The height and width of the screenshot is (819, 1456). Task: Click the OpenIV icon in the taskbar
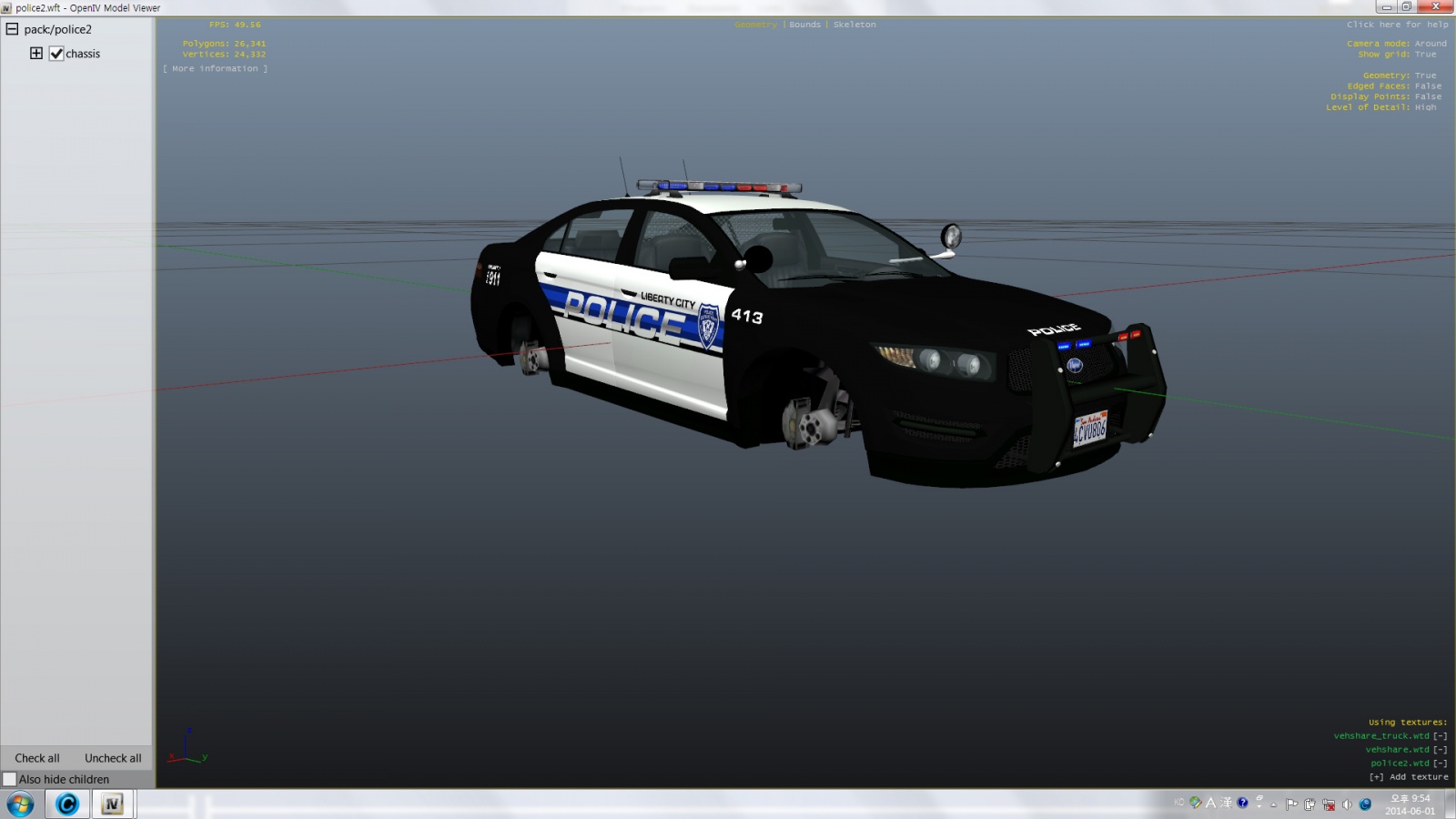pos(112,804)
